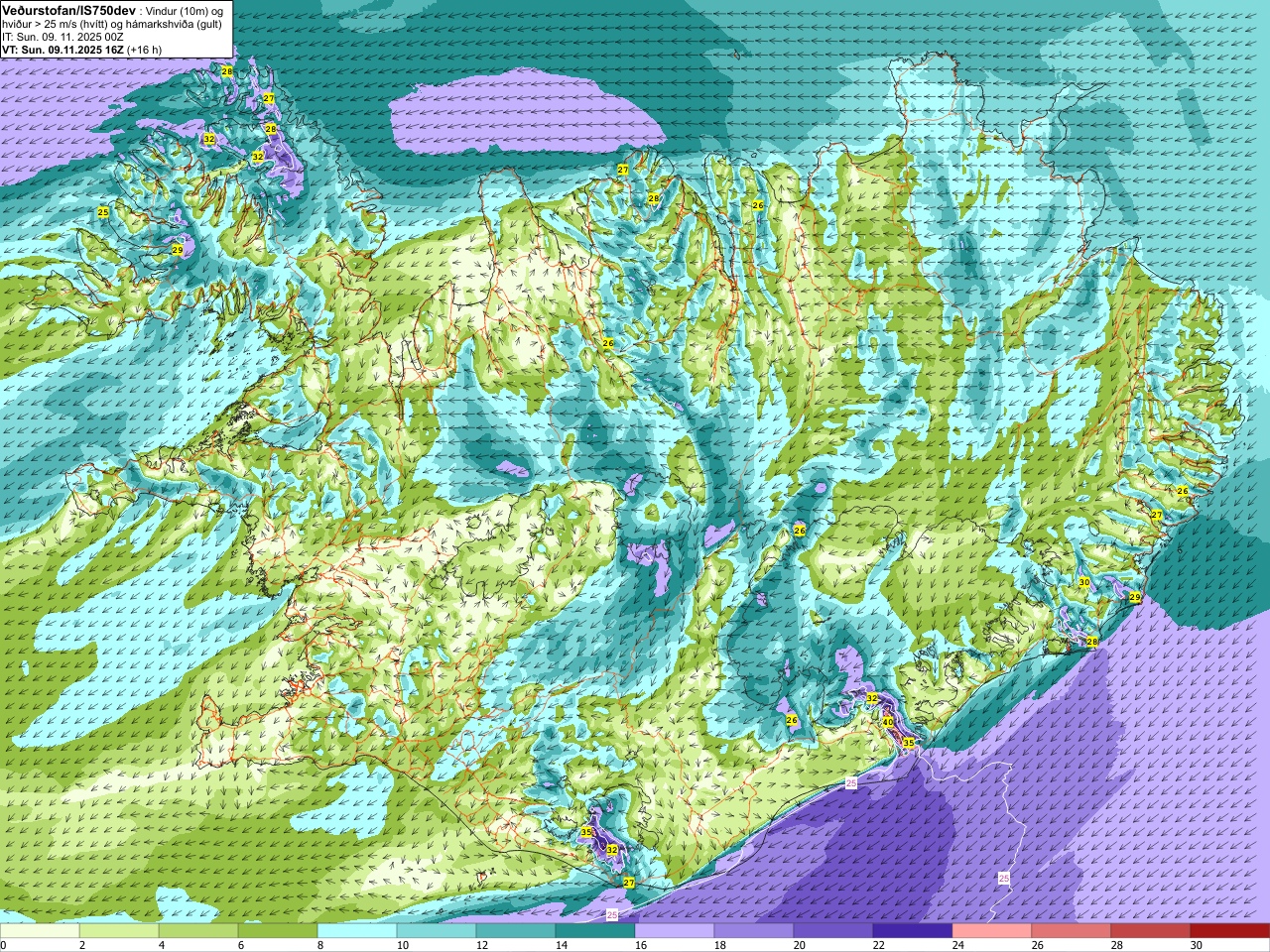Click the 14–16 m/s dark teal legend swatch
1270x952 pixels.
[595, 931]
